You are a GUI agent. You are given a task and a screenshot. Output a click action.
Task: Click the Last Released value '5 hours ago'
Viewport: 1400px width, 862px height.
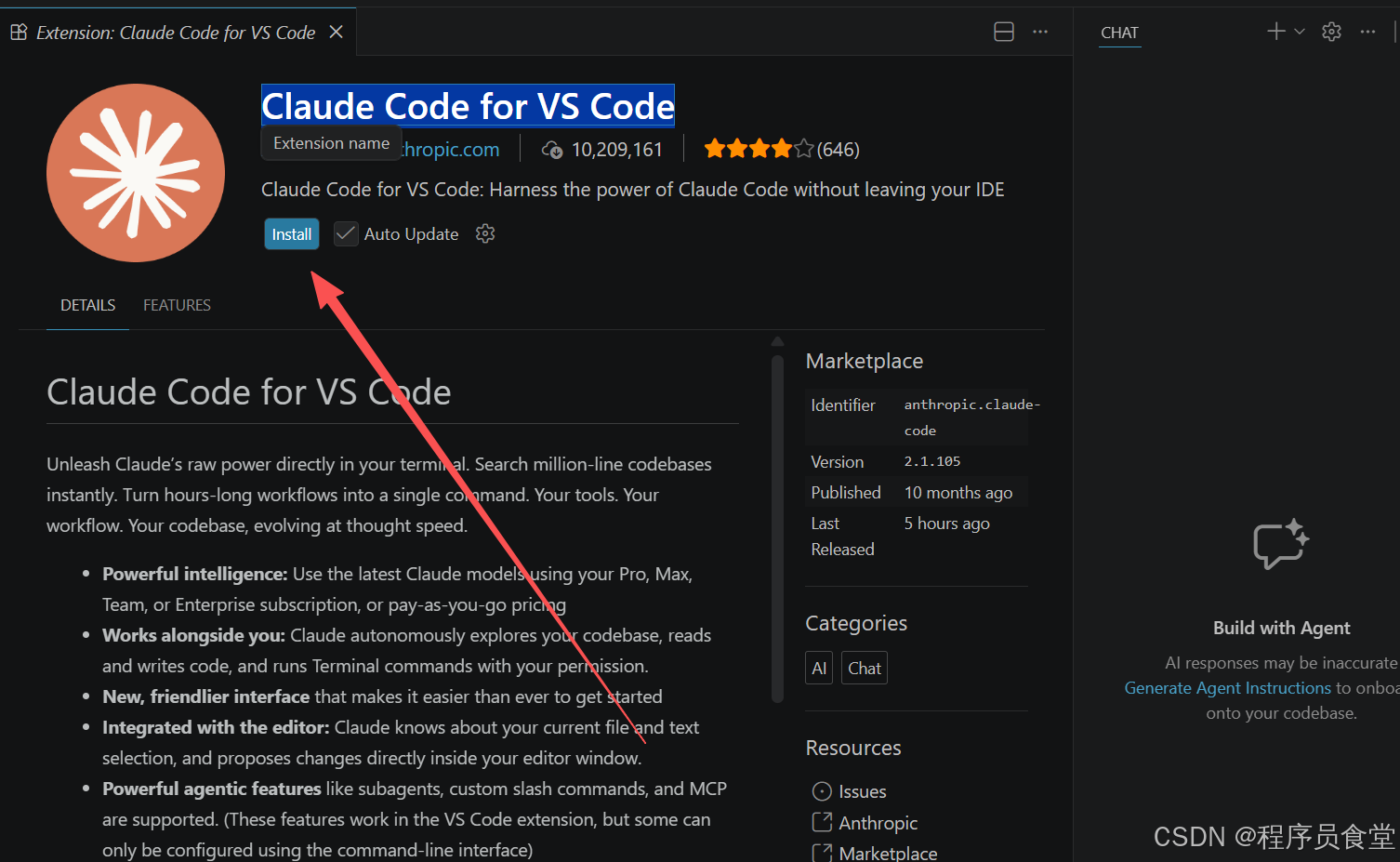(946, 524)
